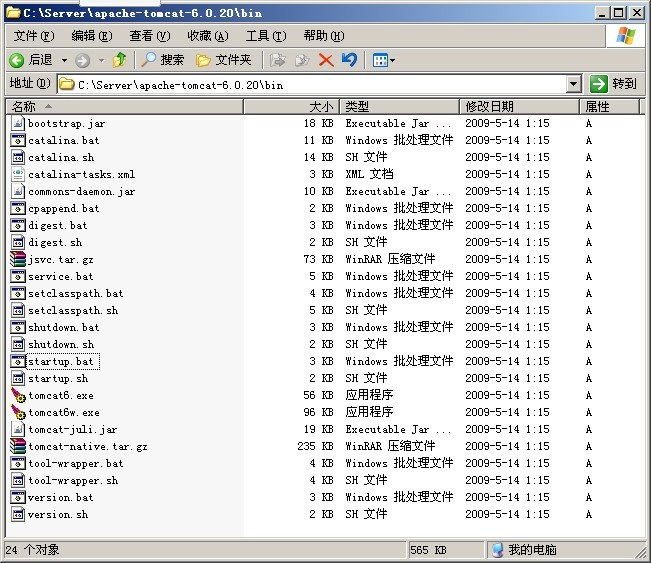The image size is (651, 563).
Task: Click the title bar folder icon
Action: pyautogui.click(x=13, y=13)
